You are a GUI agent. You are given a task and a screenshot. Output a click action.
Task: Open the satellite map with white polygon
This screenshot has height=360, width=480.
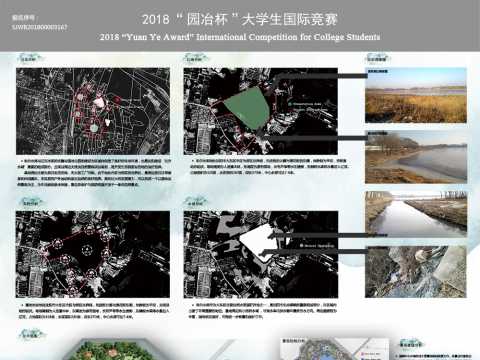(261, 254)
